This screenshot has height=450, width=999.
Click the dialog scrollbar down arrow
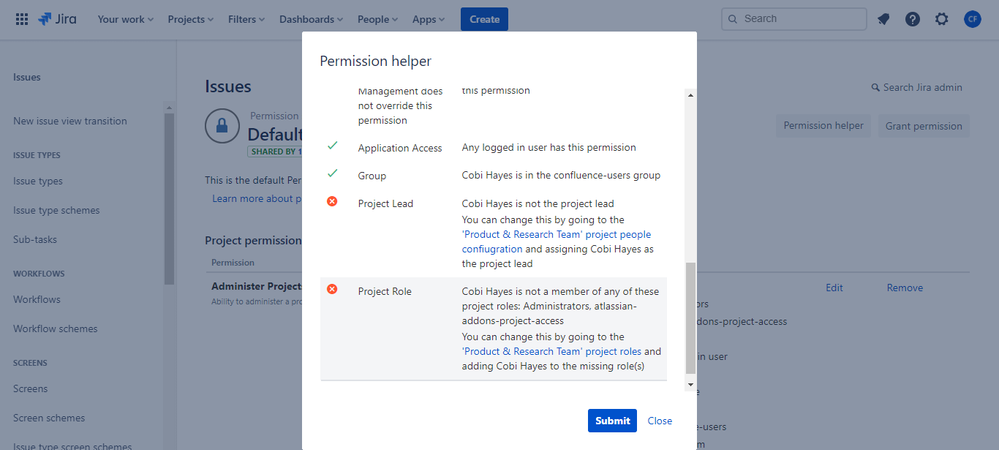(691, 384)
